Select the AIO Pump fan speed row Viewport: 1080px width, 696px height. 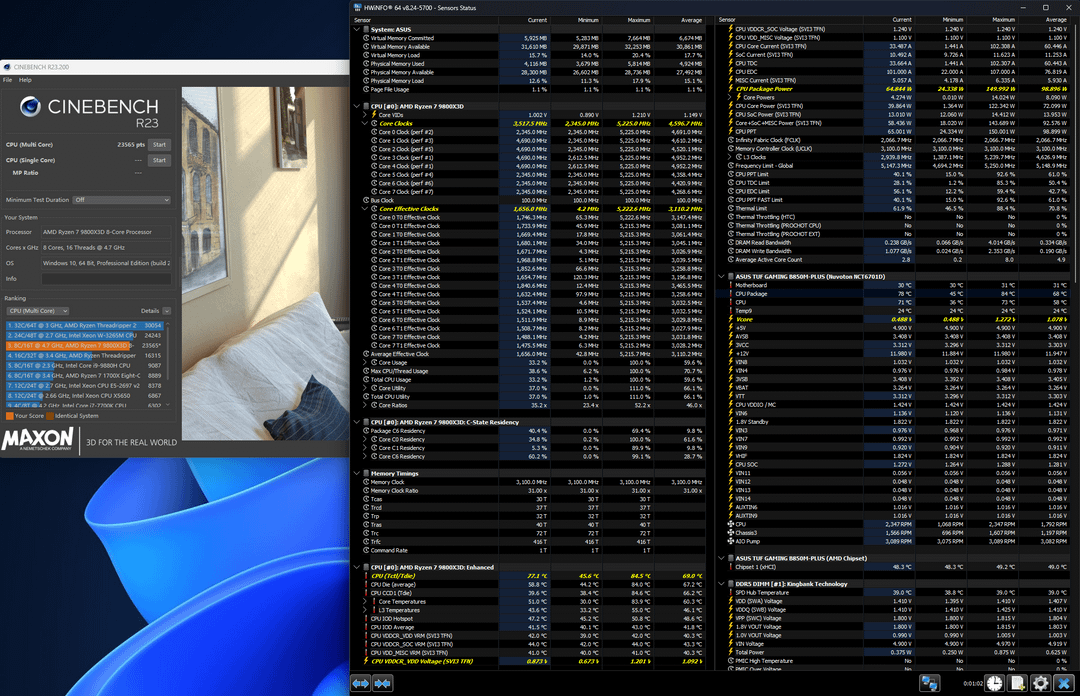(x=894, y=541)
